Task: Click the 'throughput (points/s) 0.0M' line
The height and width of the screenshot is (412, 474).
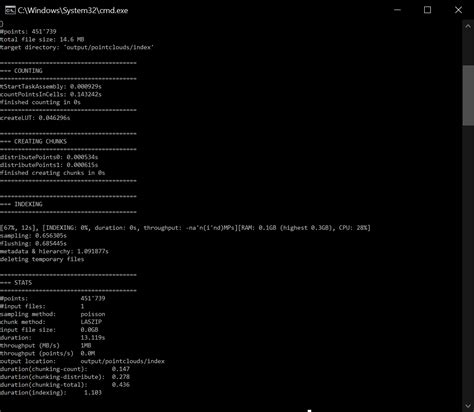Action: tap(47, 353)
